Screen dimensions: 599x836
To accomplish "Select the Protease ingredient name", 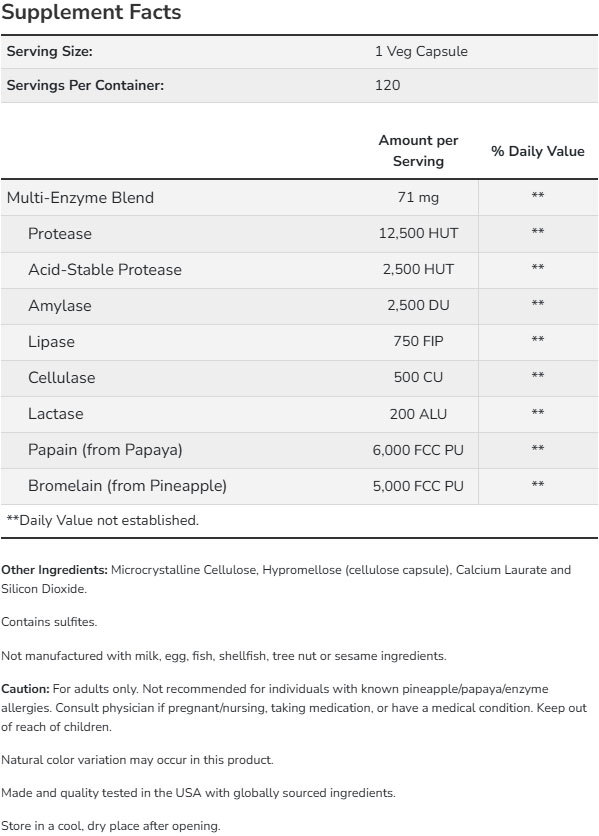I will tap(60, 234).
